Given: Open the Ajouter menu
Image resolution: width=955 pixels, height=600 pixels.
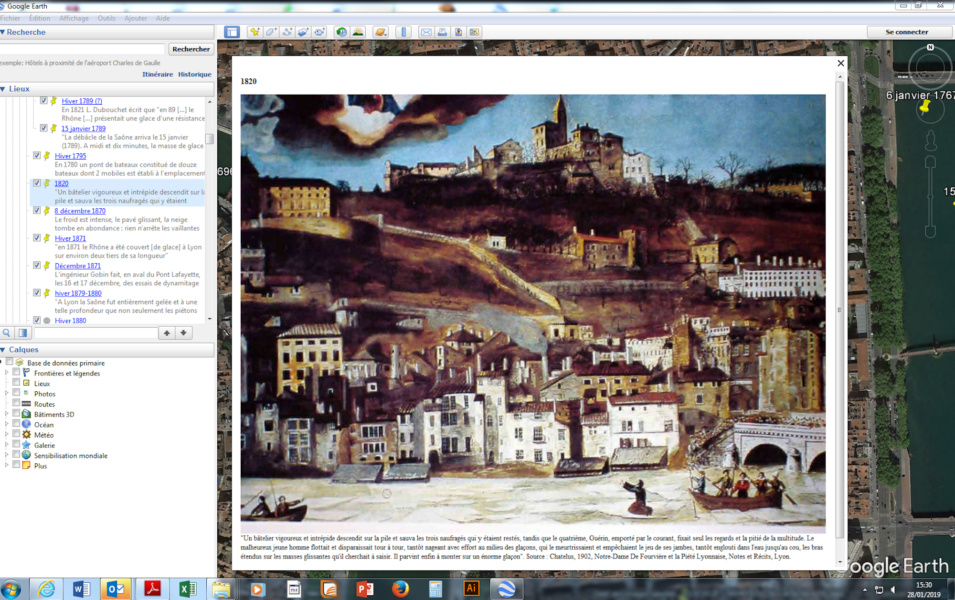Looking at the screenshot, I should (x=136, y=18).
